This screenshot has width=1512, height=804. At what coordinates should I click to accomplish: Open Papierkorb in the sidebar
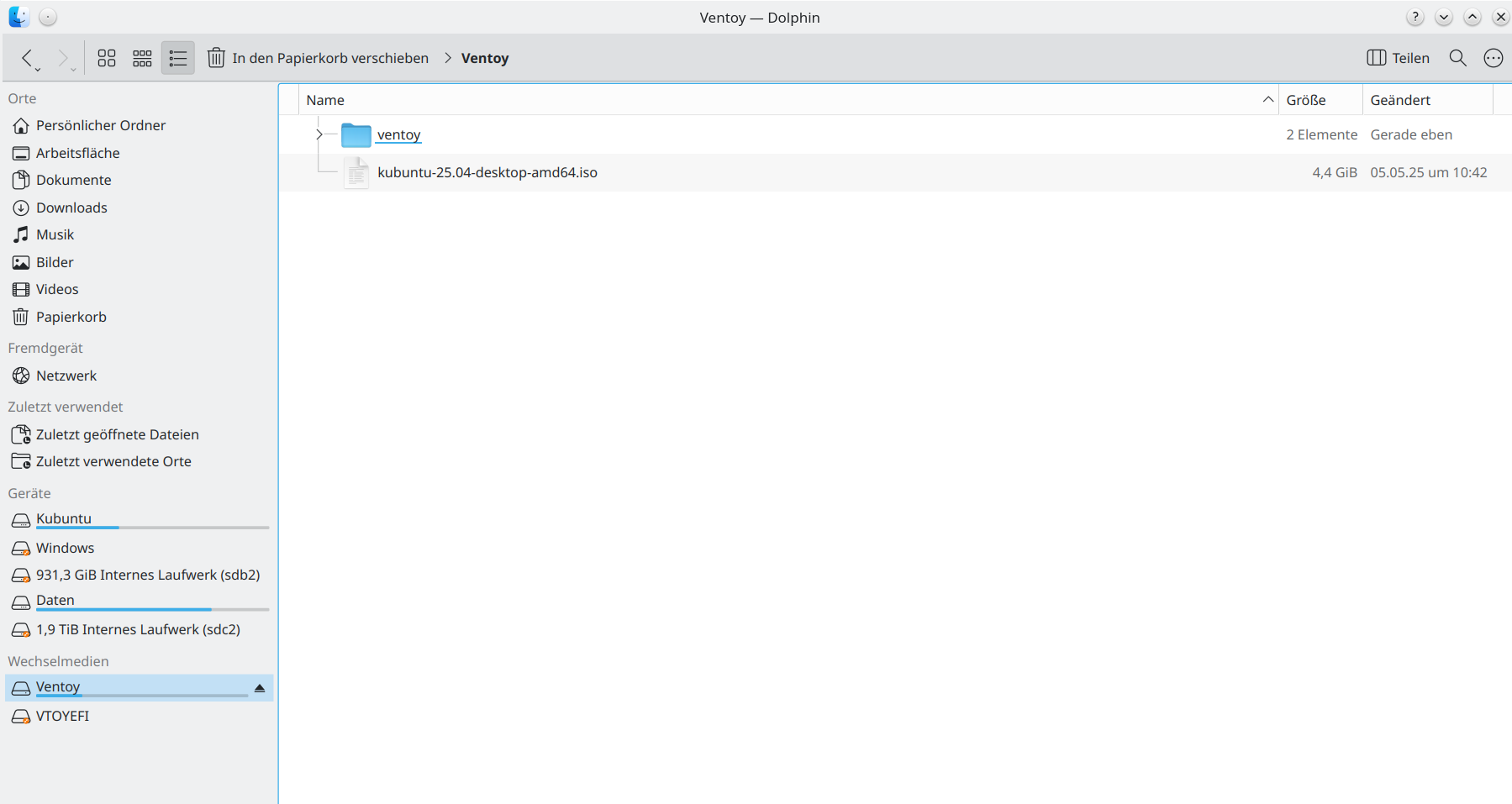tap(139, 317)
